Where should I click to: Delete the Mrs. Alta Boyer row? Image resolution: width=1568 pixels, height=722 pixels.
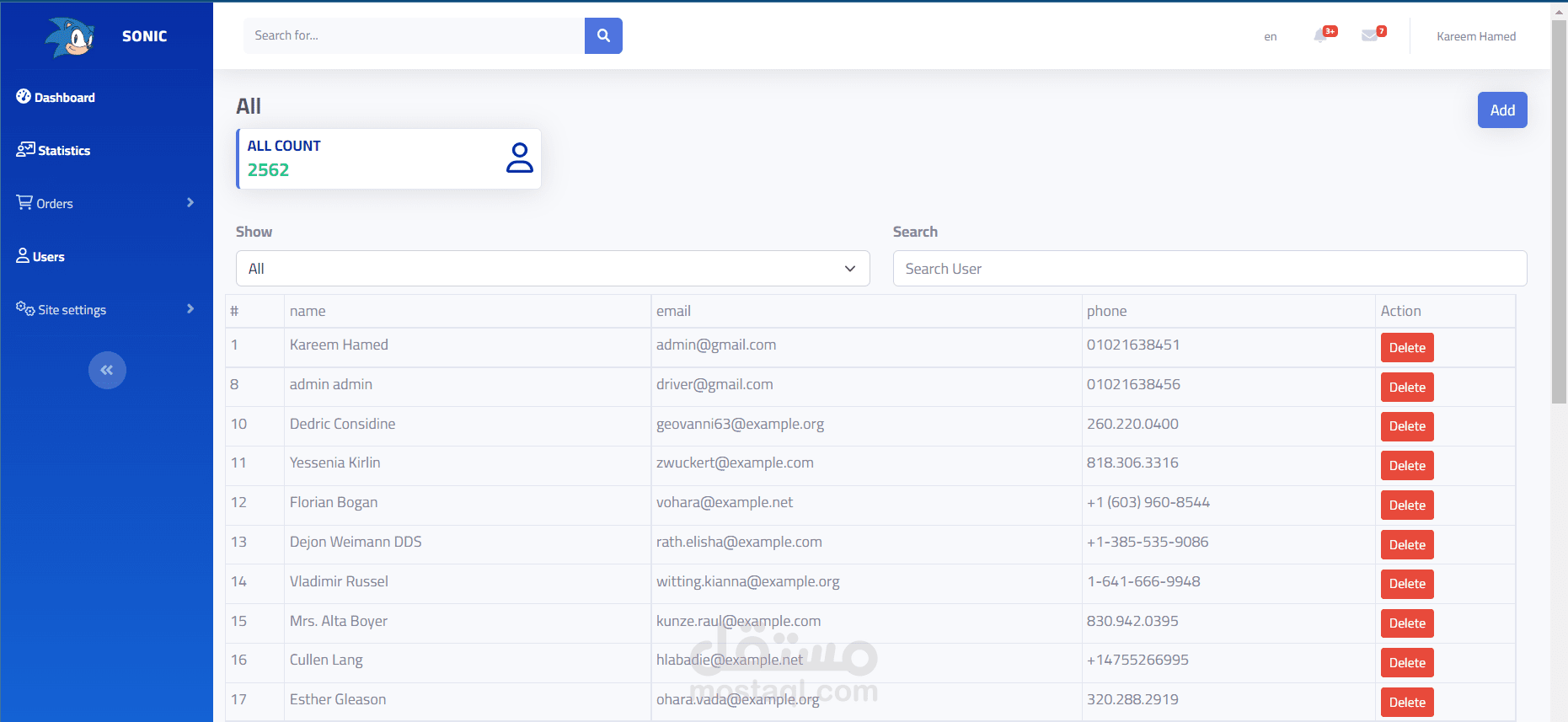coord(1407,623)
